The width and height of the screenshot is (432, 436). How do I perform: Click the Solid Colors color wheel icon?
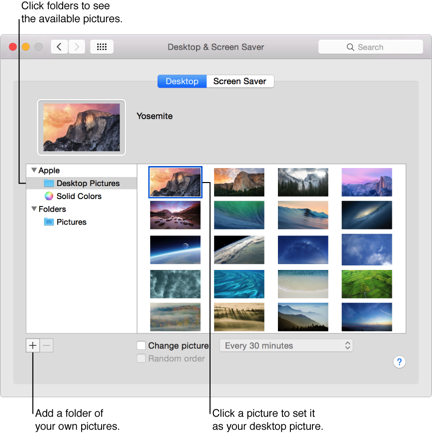[49, 196]
